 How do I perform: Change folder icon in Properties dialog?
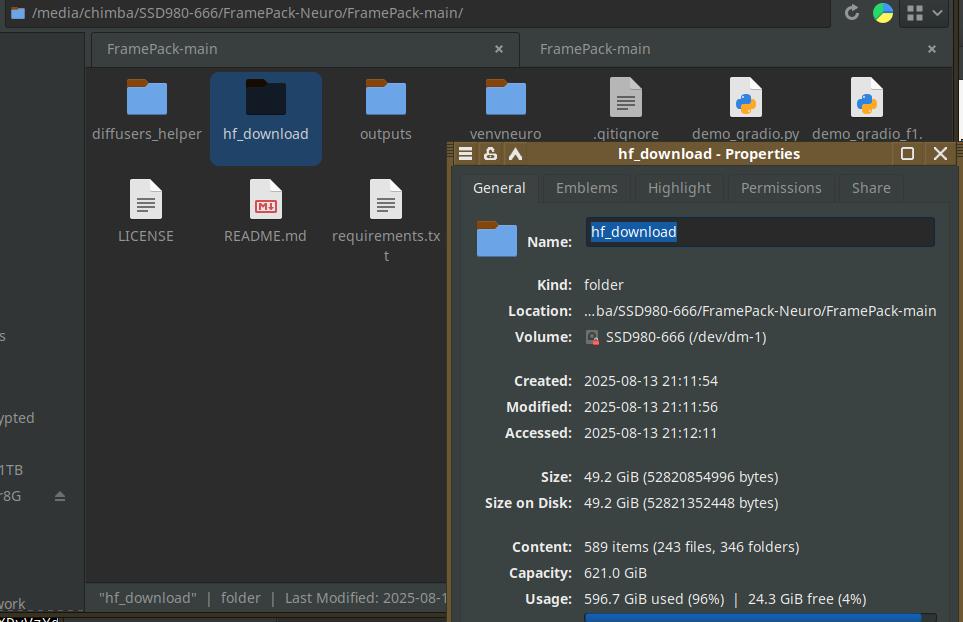tap(496, 239)
